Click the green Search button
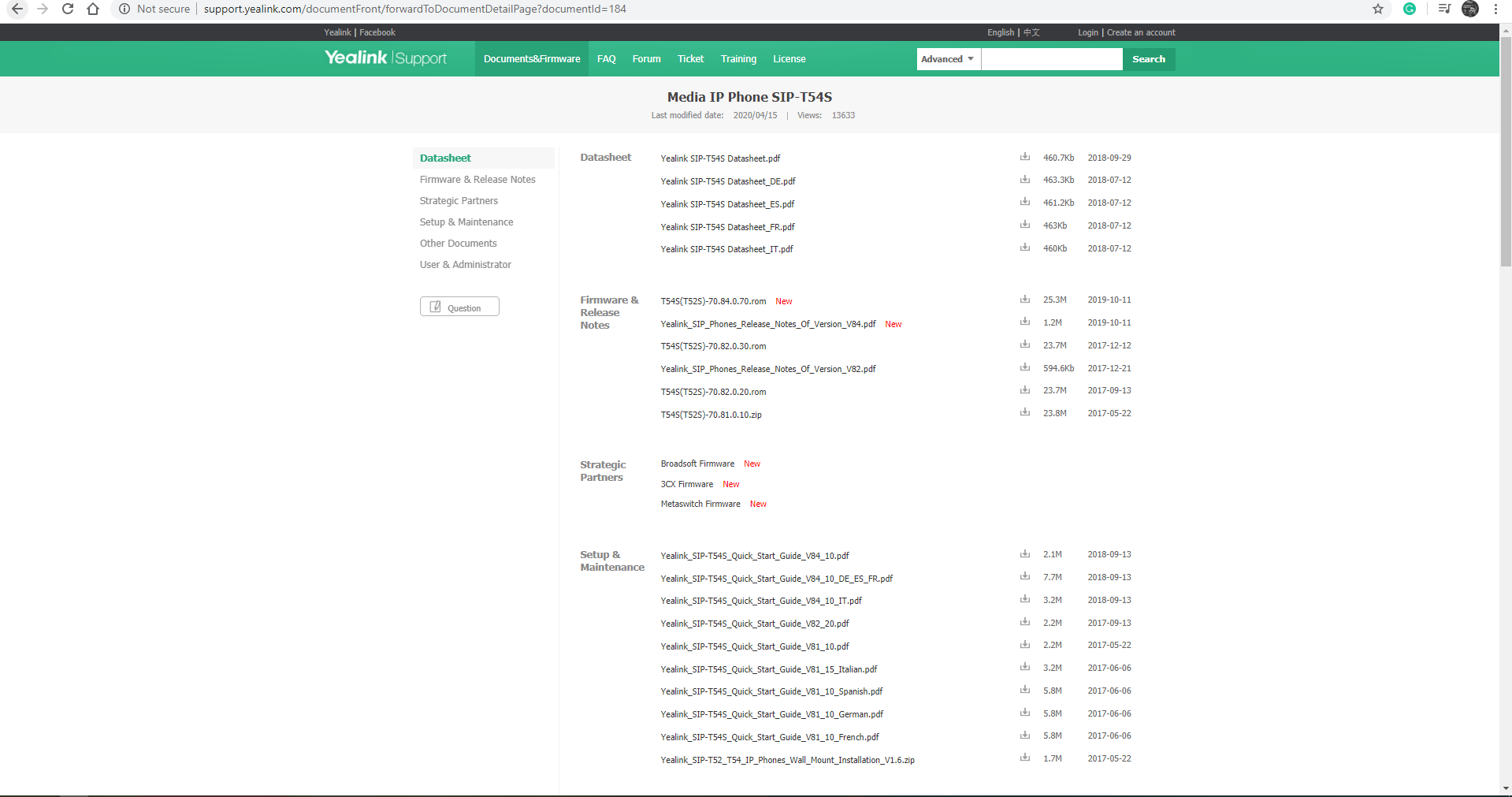1512x797 pixels. tap(1148, 59)
